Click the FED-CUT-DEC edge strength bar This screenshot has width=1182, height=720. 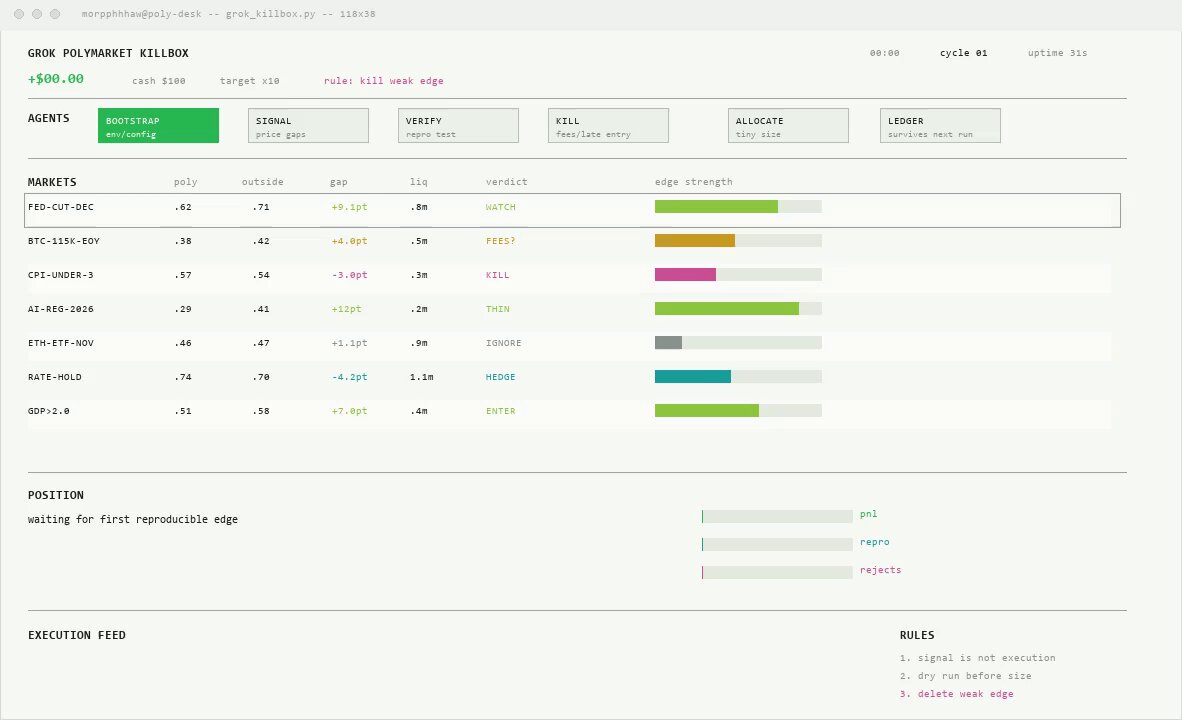pos(738,207)
